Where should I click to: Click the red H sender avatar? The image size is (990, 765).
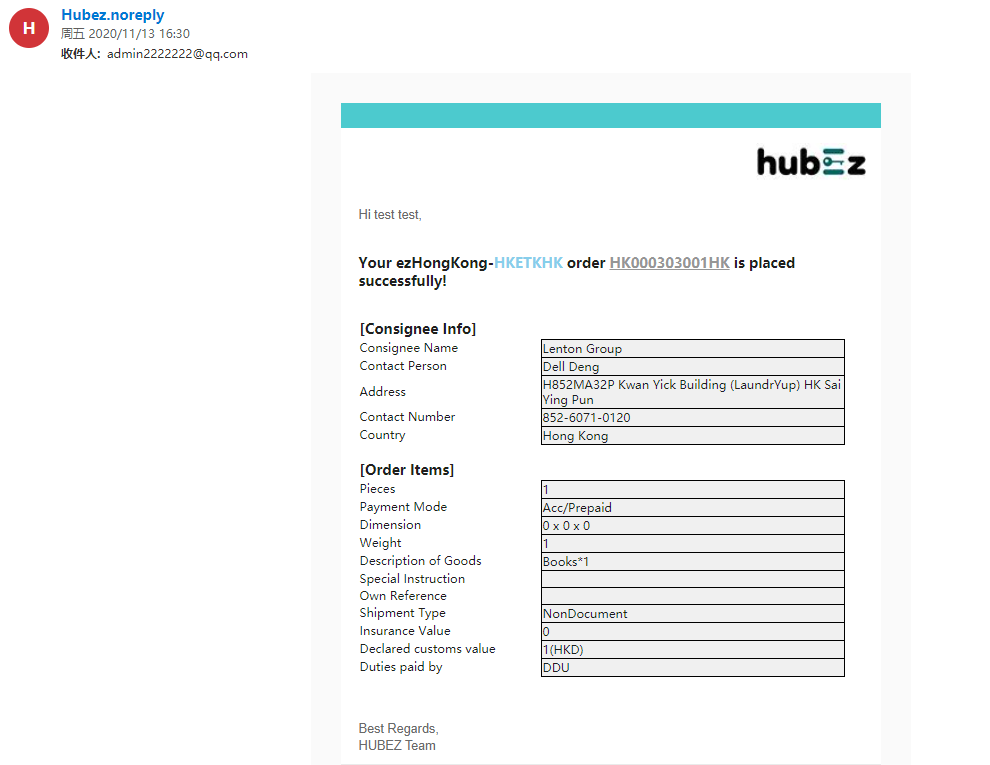[28, 28]
